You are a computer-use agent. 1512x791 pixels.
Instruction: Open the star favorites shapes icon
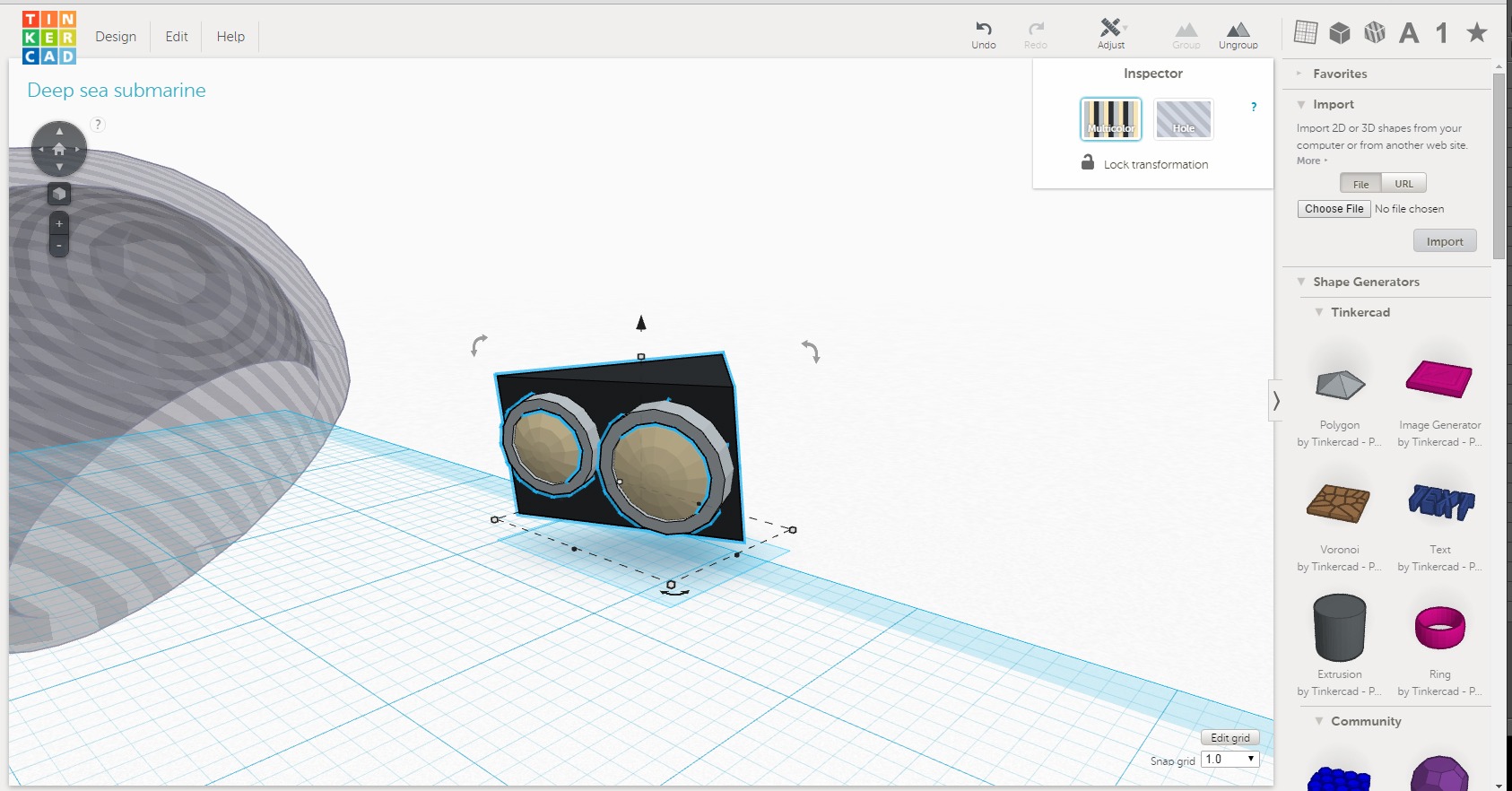point(1477,32)
